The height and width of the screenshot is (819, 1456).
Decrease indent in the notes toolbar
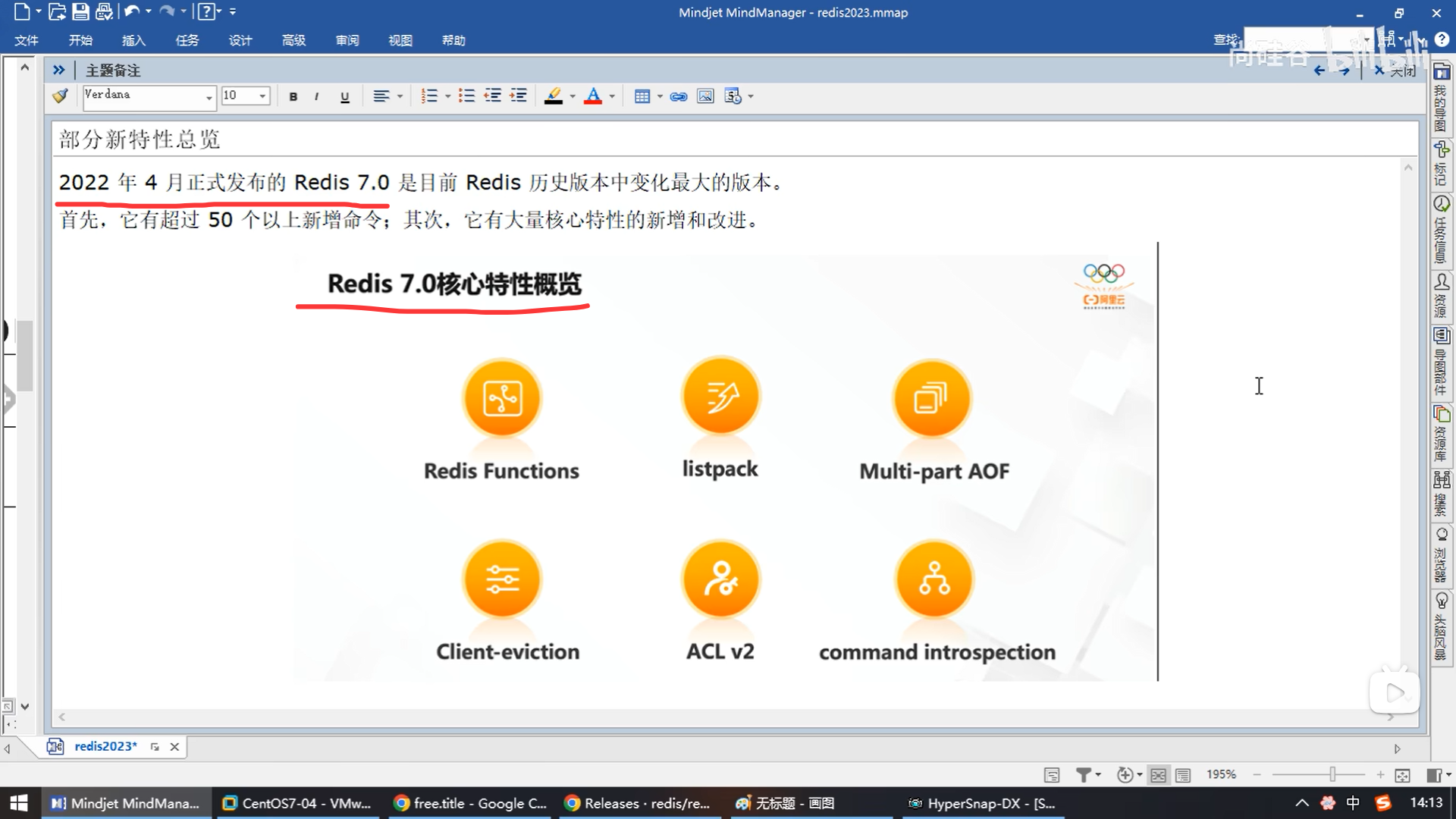(493, 96)
